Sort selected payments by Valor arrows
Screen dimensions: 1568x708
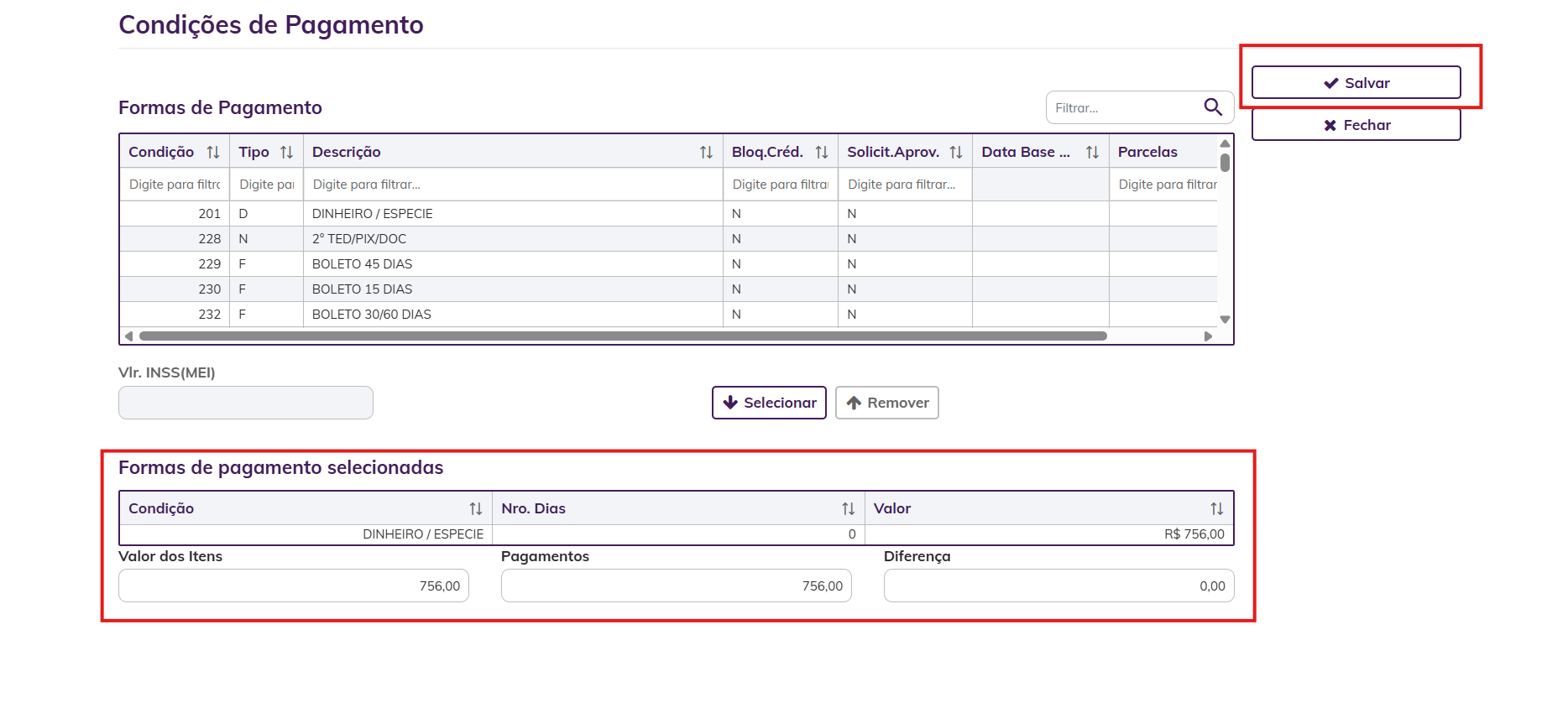pos(1217,508)
